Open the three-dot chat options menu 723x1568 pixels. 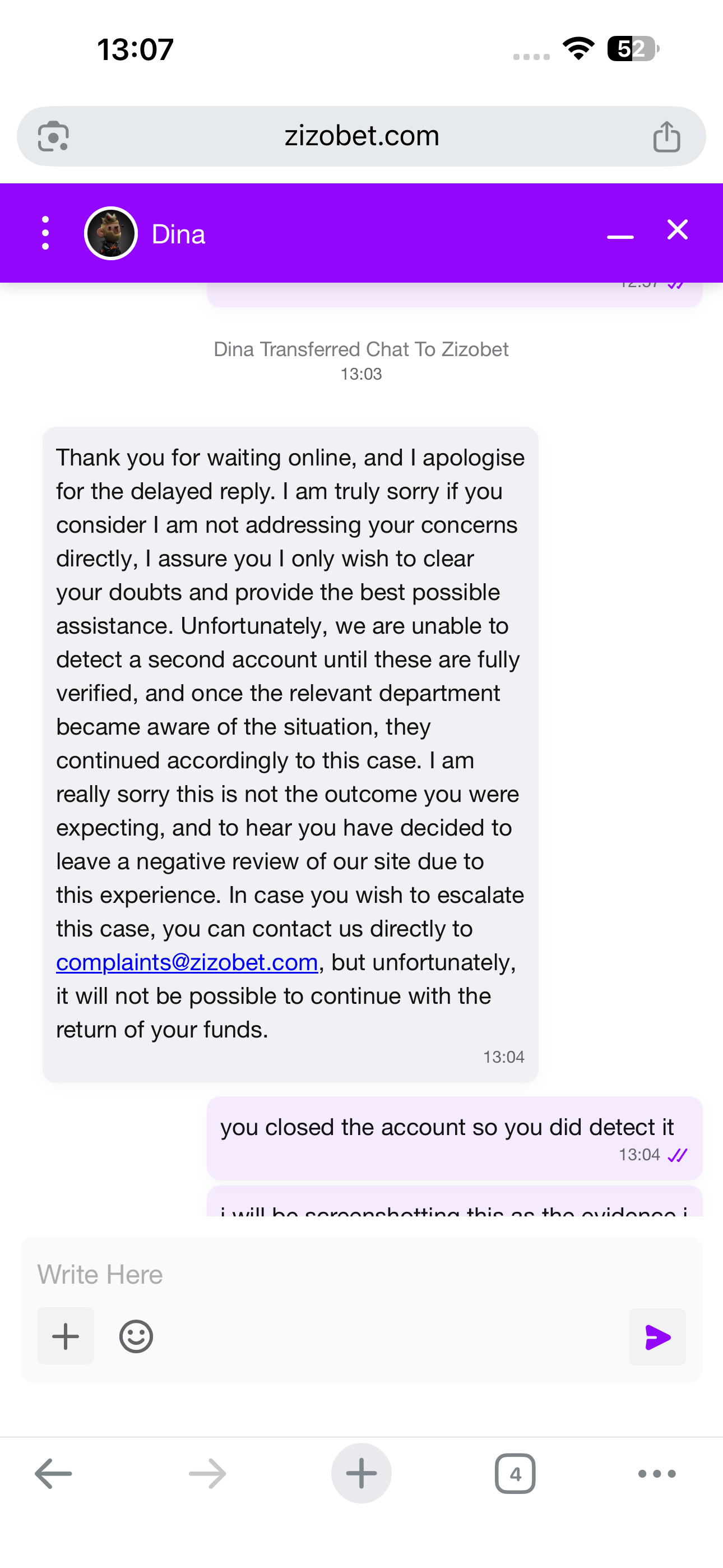(x=45, y=233)
